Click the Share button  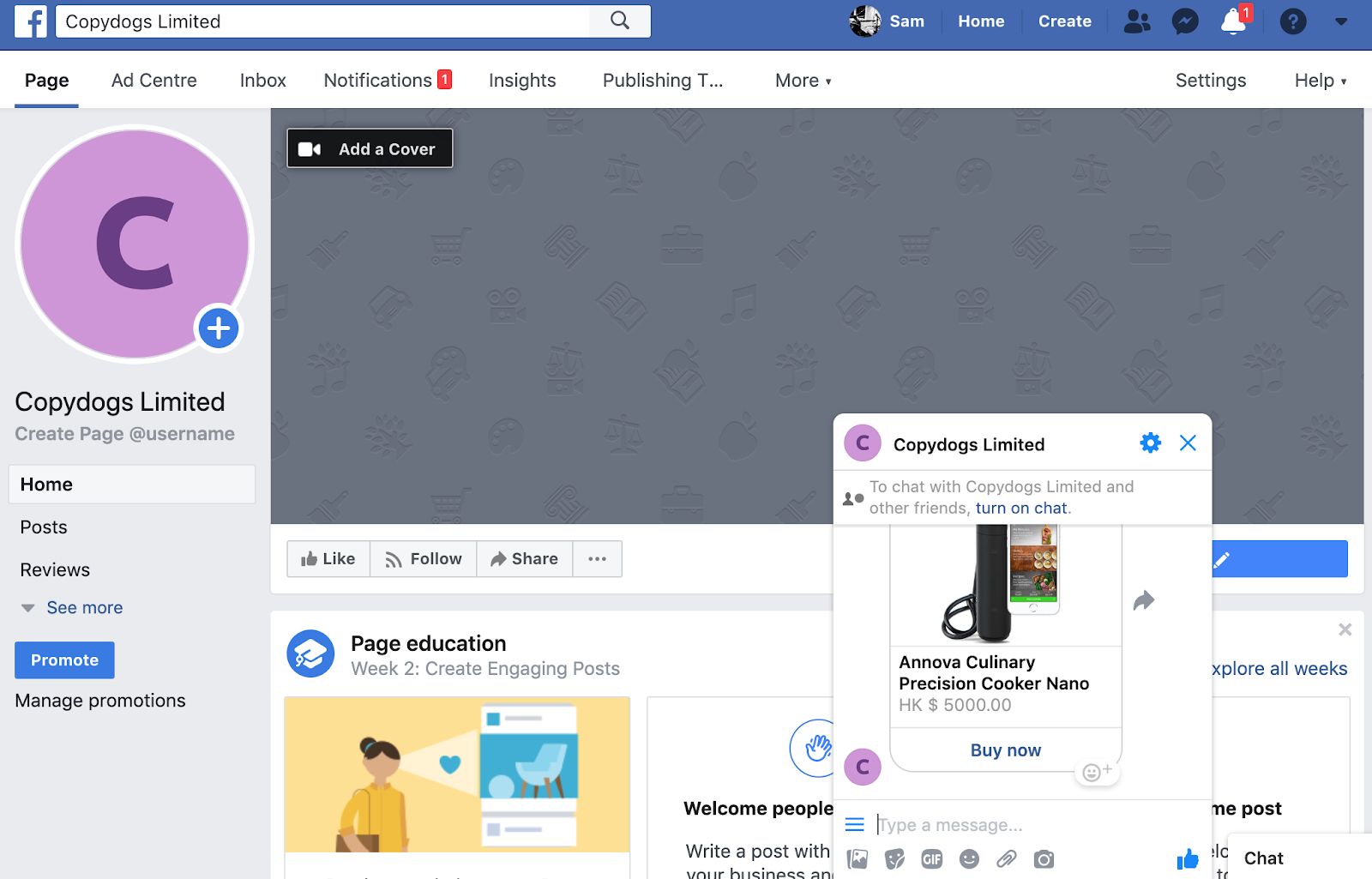tap(525, 559)
